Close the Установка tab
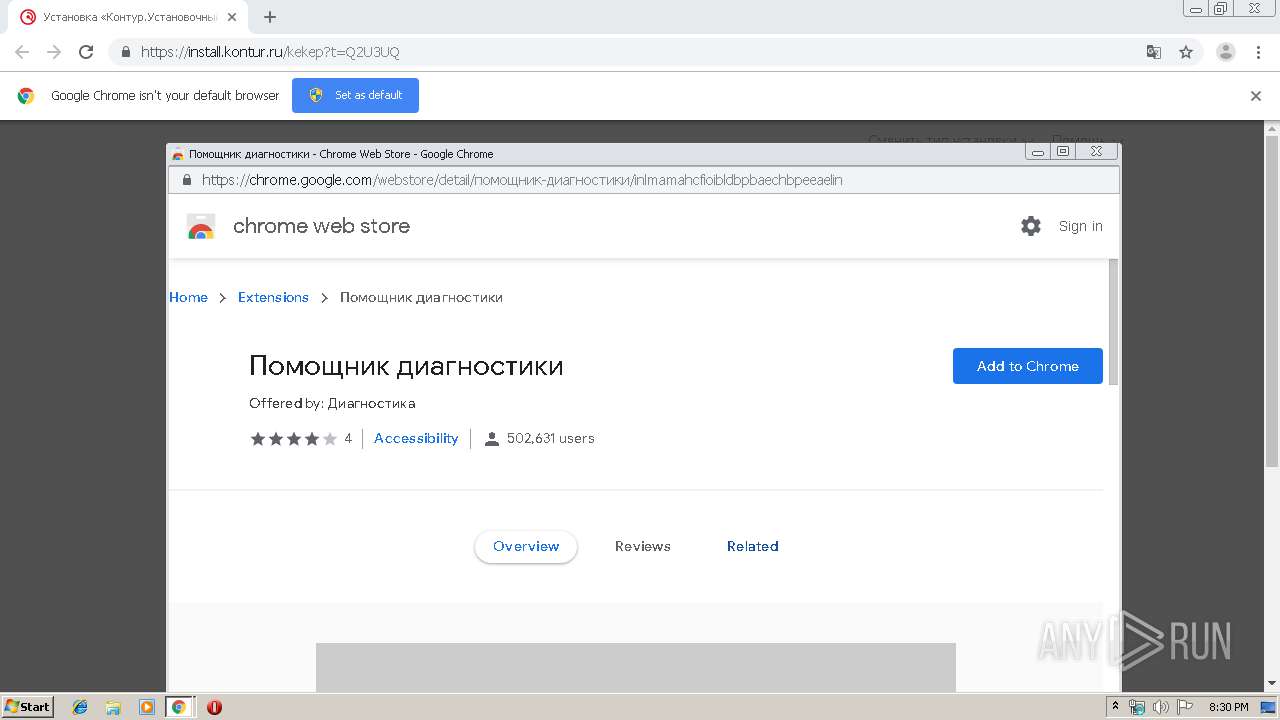 point(232,17)
